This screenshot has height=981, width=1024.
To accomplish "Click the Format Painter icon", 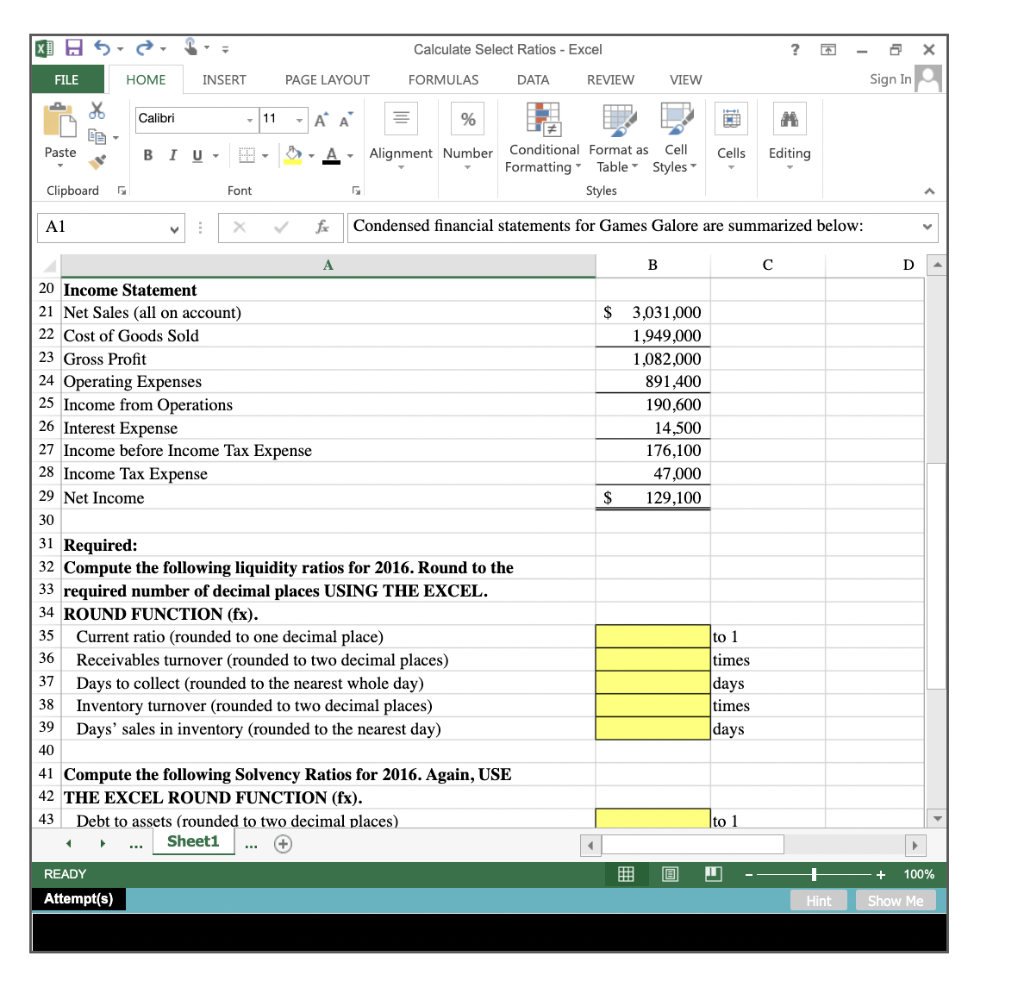I will (x=96, y=162).
